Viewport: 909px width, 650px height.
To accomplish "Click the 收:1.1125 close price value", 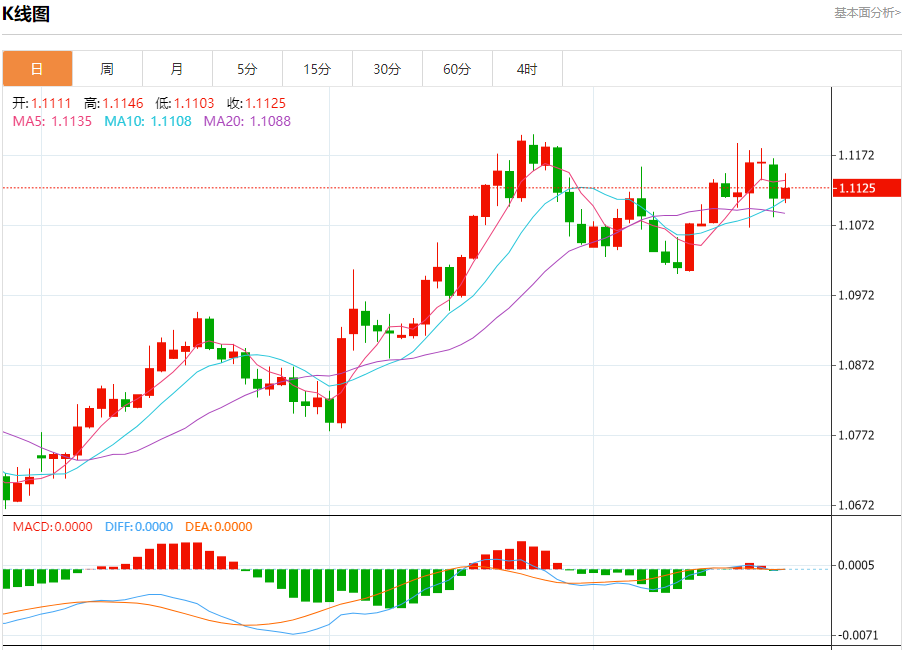I will (x=257, y=103).
